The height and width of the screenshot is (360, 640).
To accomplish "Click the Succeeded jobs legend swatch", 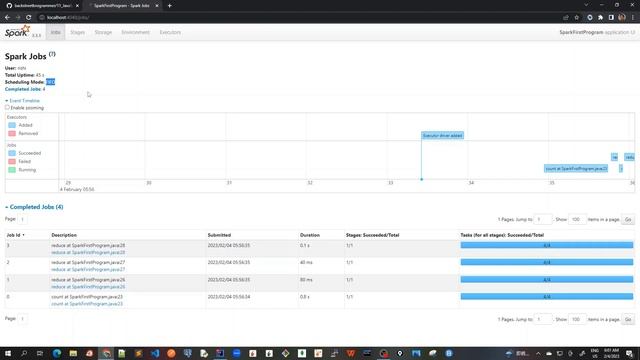I will click(12, 153).
